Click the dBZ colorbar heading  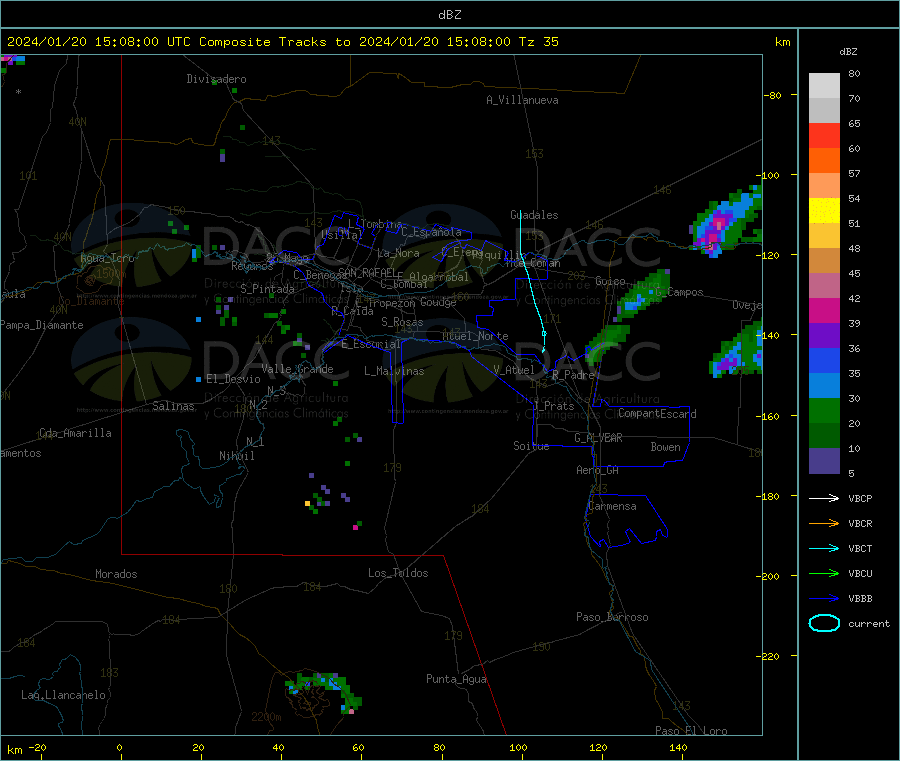point(848,52)
